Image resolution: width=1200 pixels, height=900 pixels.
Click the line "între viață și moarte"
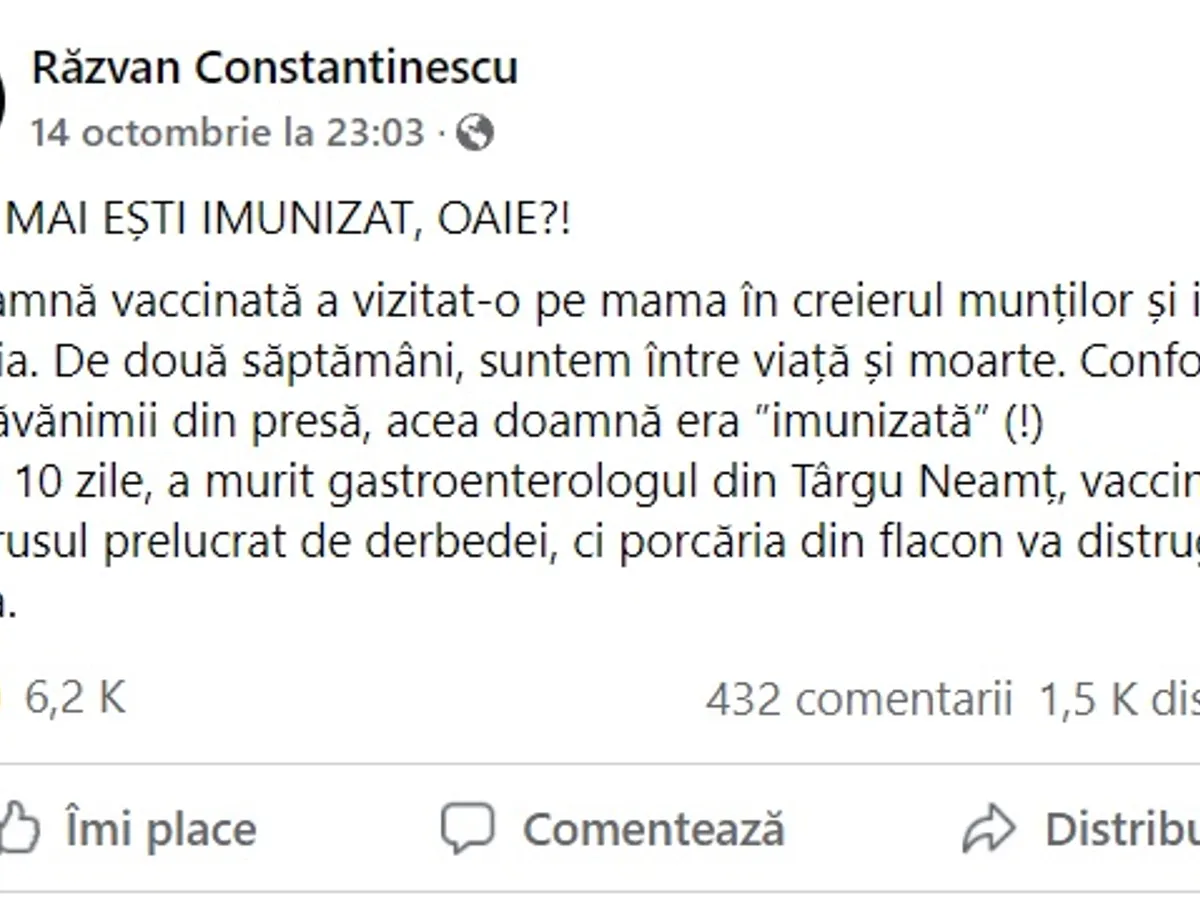(600, 364)
